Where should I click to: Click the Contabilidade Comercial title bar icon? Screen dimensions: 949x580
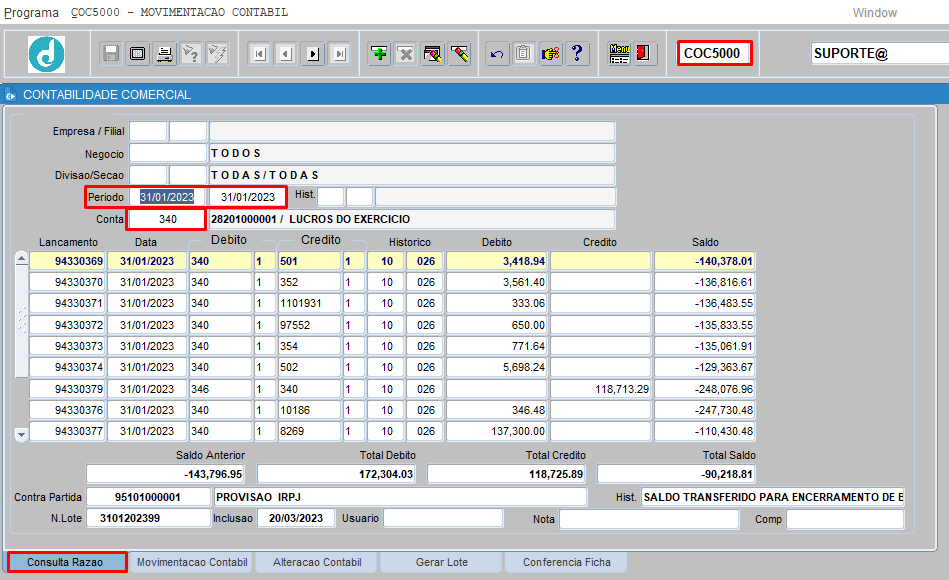(10, 94)
